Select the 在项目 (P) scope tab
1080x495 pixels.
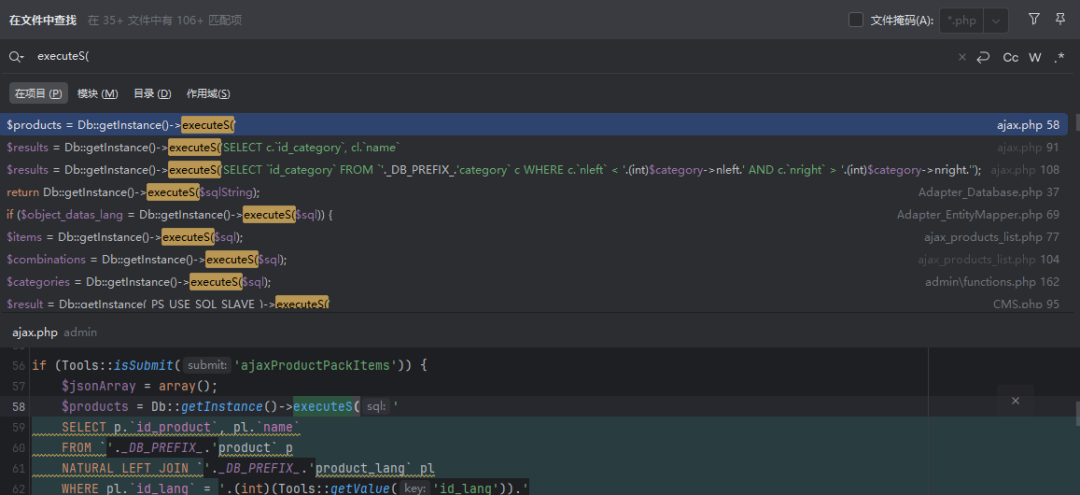click(39, 94)
